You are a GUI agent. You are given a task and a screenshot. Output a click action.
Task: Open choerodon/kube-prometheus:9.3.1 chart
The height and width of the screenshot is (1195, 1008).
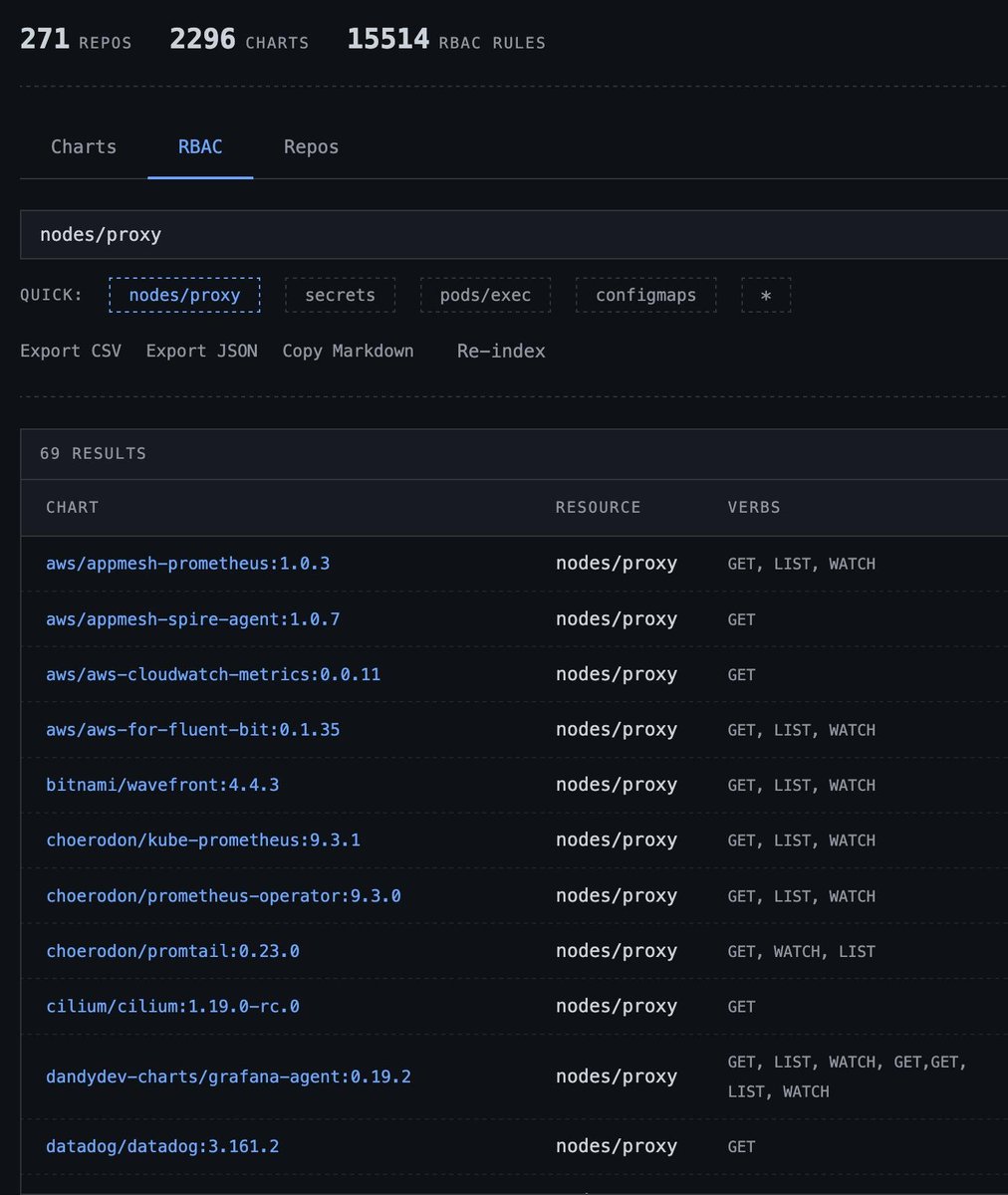tap(203, 840)
